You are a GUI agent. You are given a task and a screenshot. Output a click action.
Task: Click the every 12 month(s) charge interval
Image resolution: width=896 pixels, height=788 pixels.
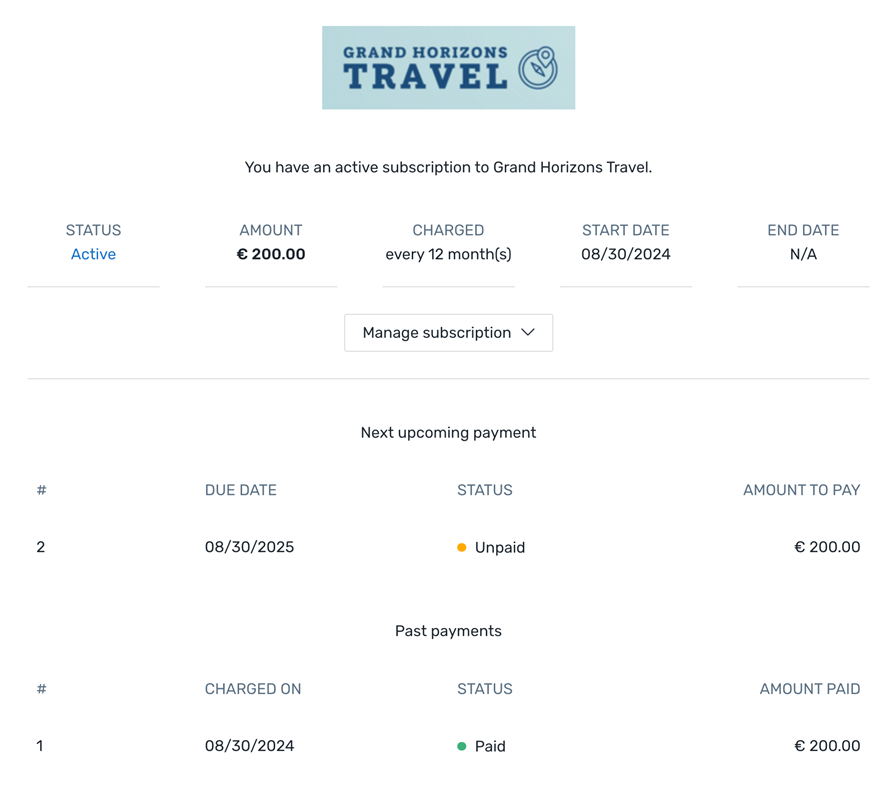pyautogui.click(x=448, y=254)
